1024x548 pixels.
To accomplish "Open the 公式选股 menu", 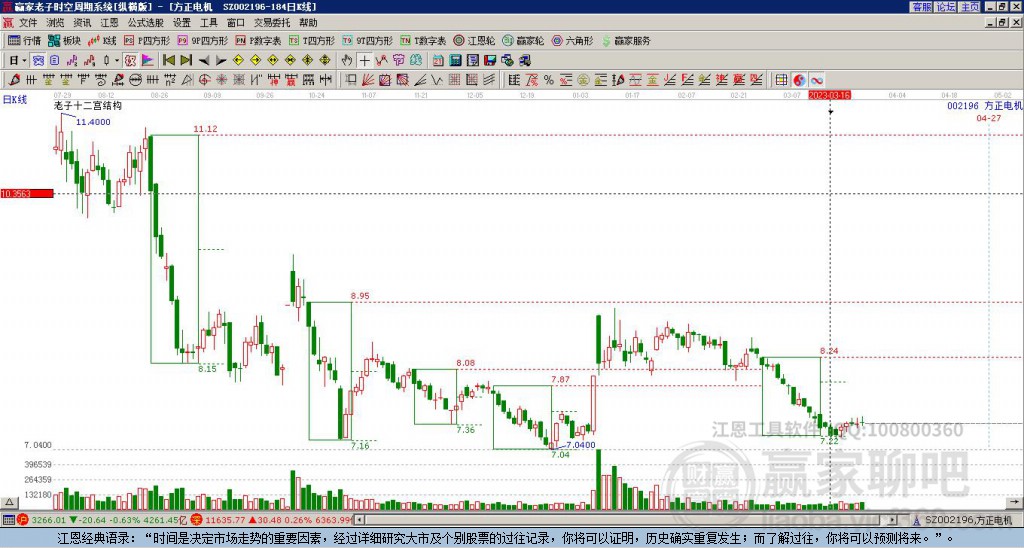I will [x=146, y=23].
